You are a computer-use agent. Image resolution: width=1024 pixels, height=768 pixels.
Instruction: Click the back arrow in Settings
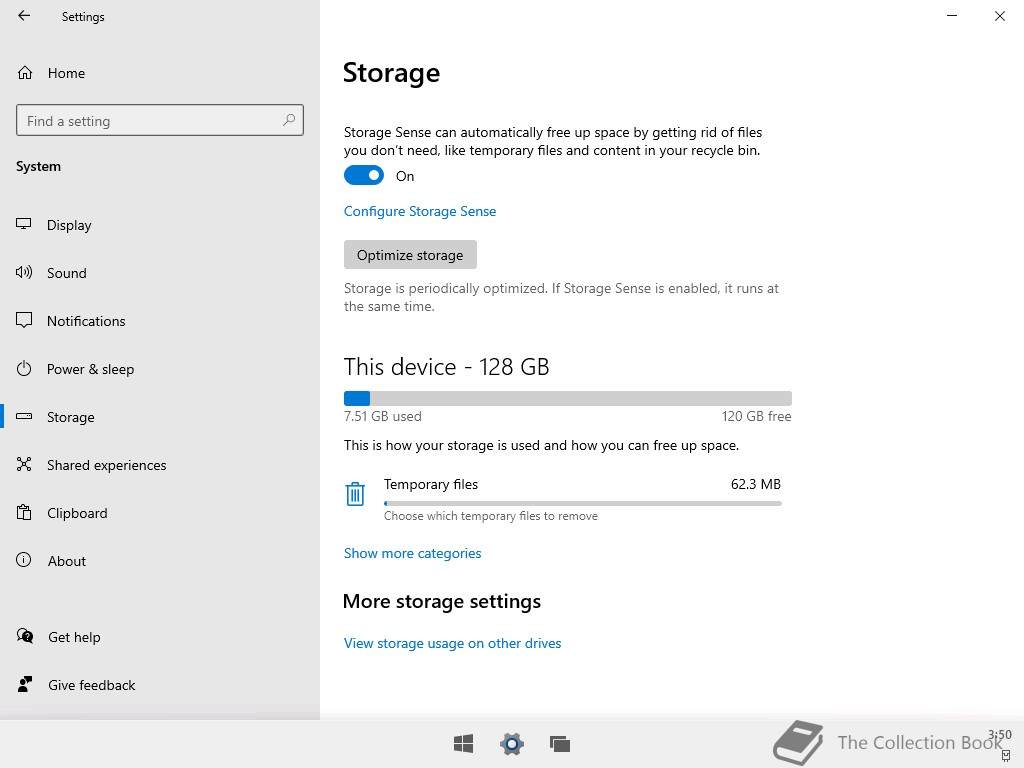(24, 16)
